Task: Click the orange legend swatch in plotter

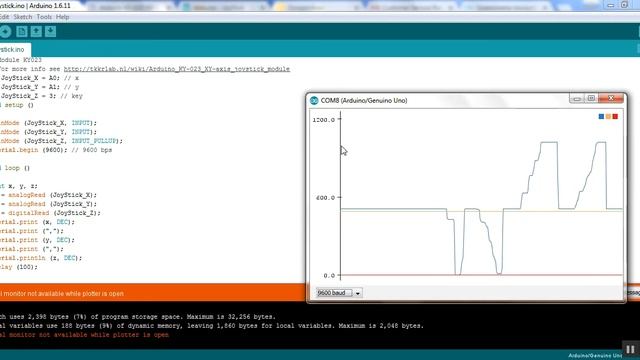Action: [608, 117]
